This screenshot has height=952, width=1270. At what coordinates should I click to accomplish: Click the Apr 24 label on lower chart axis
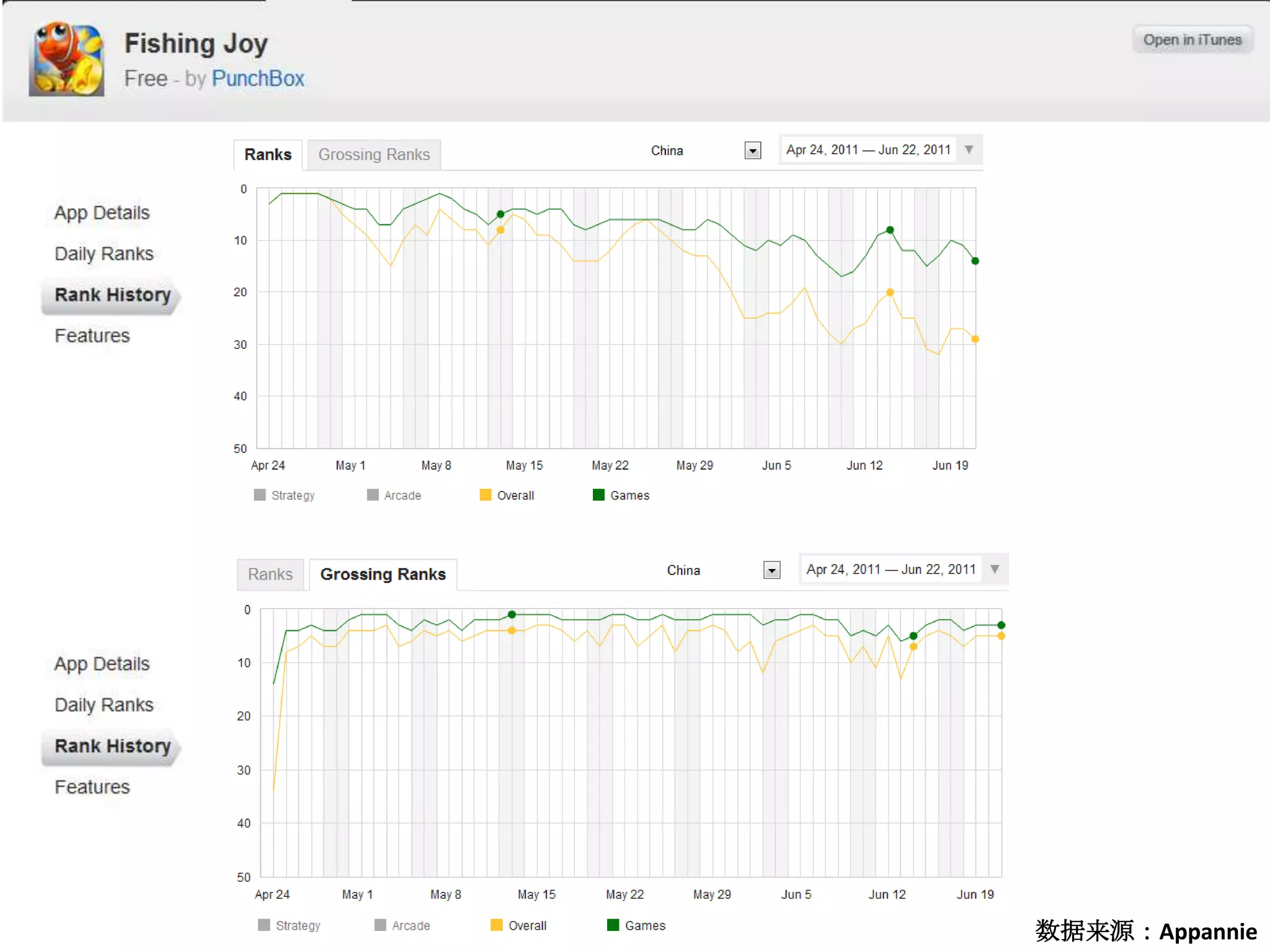[272, 894]
